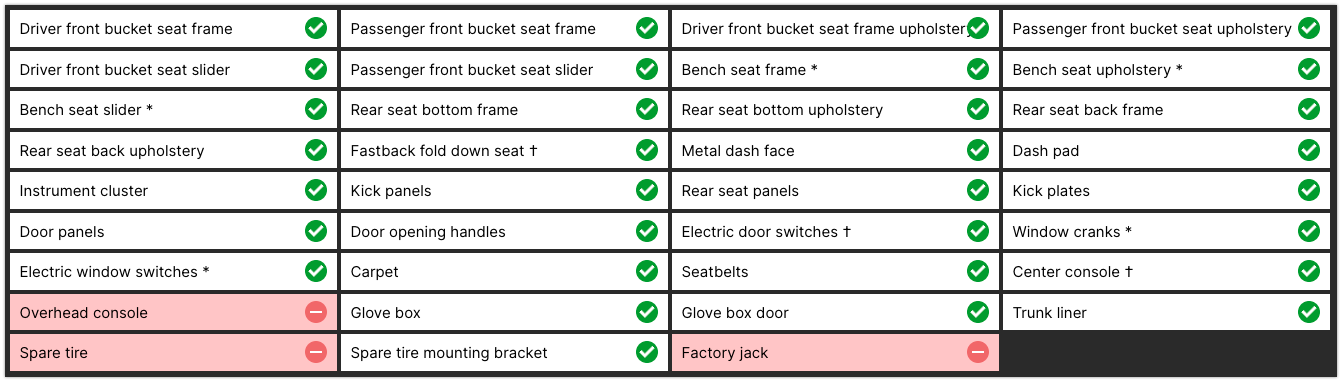Select the Driver front bucket seat frame cell
This screenshot has width=1342, height=382.
(173, 29)
